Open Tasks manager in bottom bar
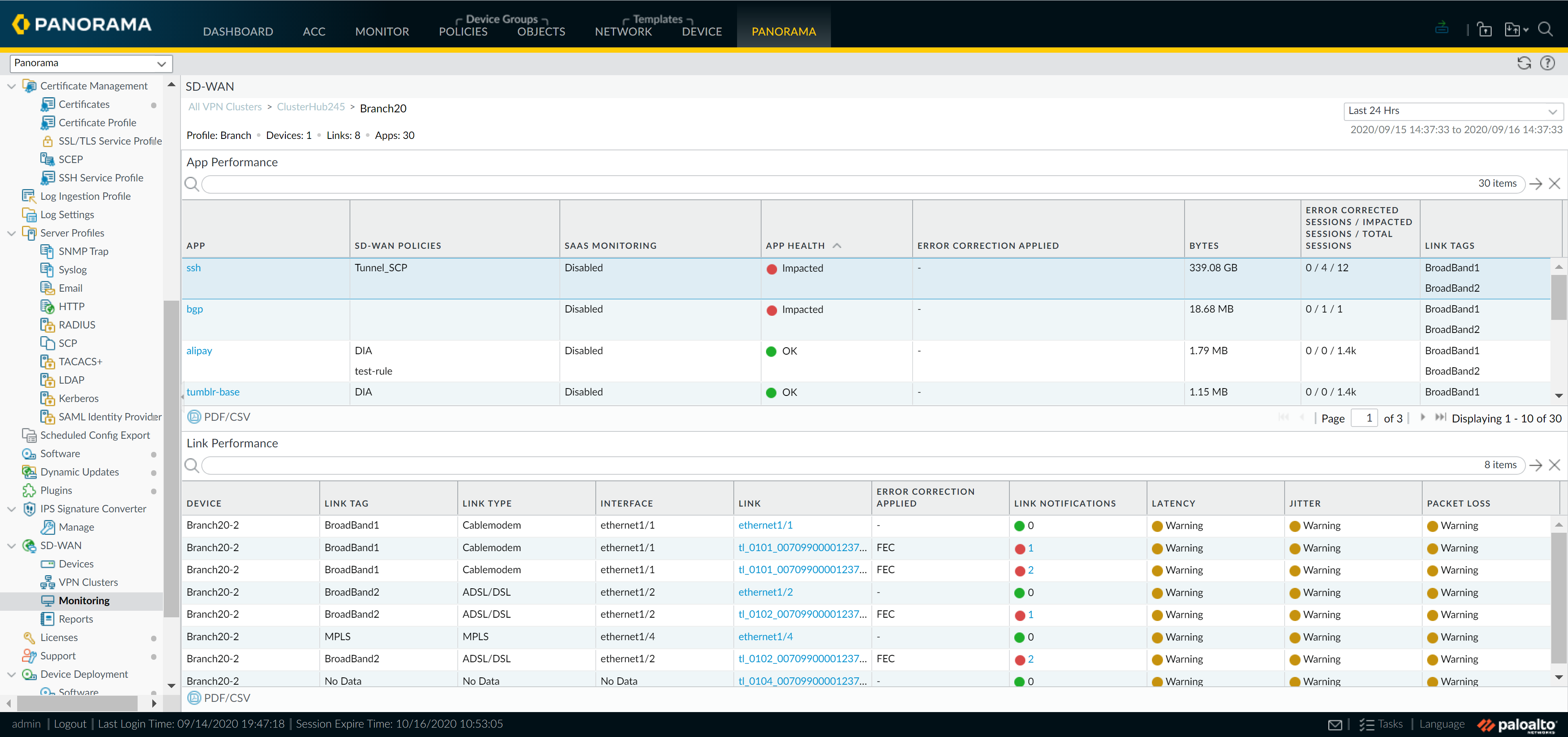Viewport: 1568px width, 737px height. (1382, 724)
